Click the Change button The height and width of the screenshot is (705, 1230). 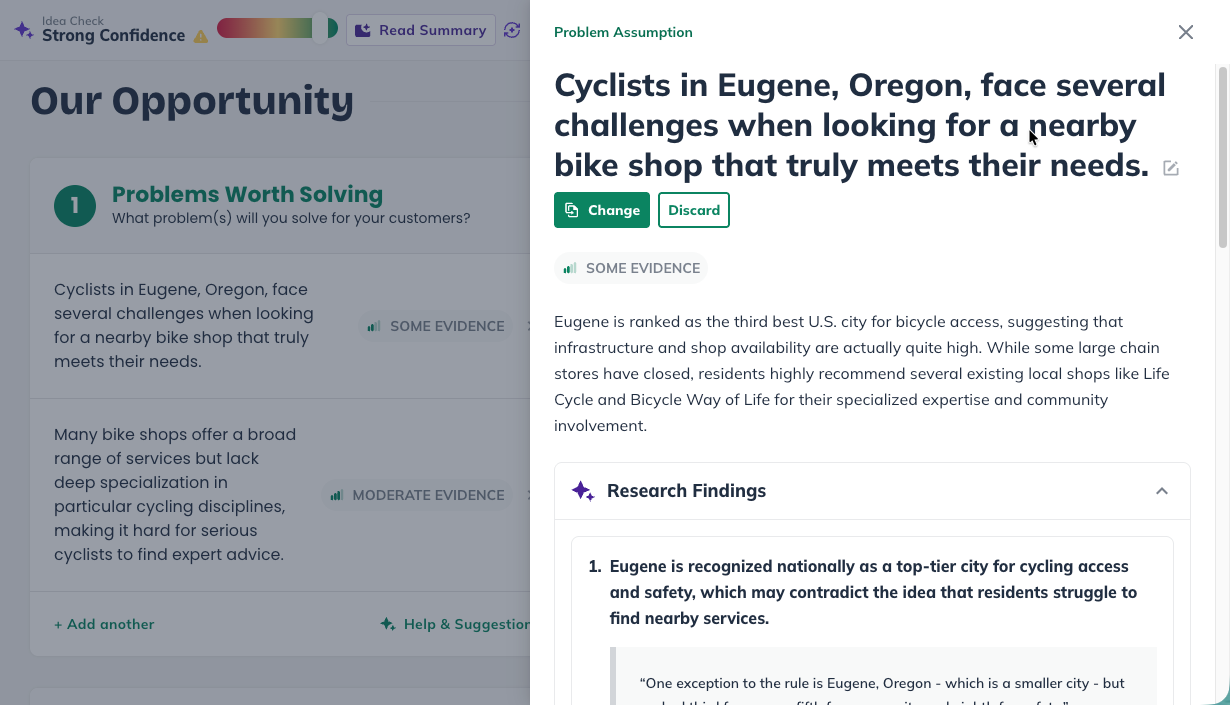pos(602,210)
